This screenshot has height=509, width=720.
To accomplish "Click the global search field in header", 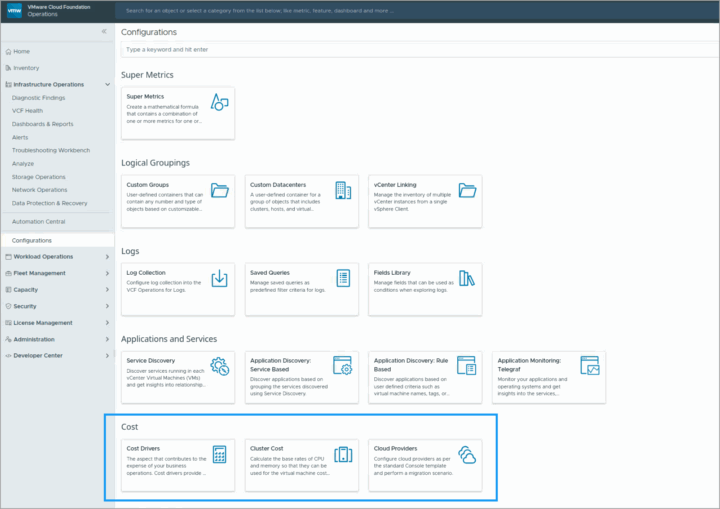I will click(x=416, y=11).
